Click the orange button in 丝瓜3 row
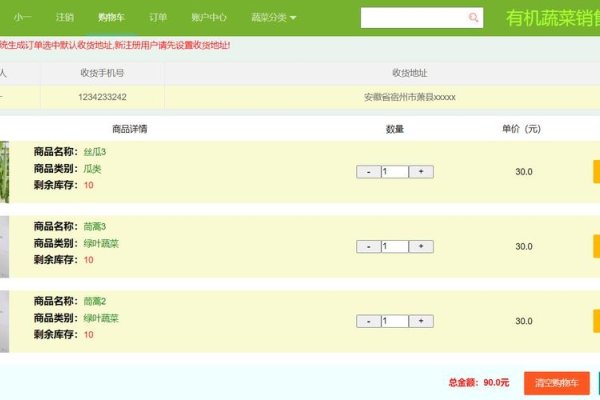 coord(596,172)
